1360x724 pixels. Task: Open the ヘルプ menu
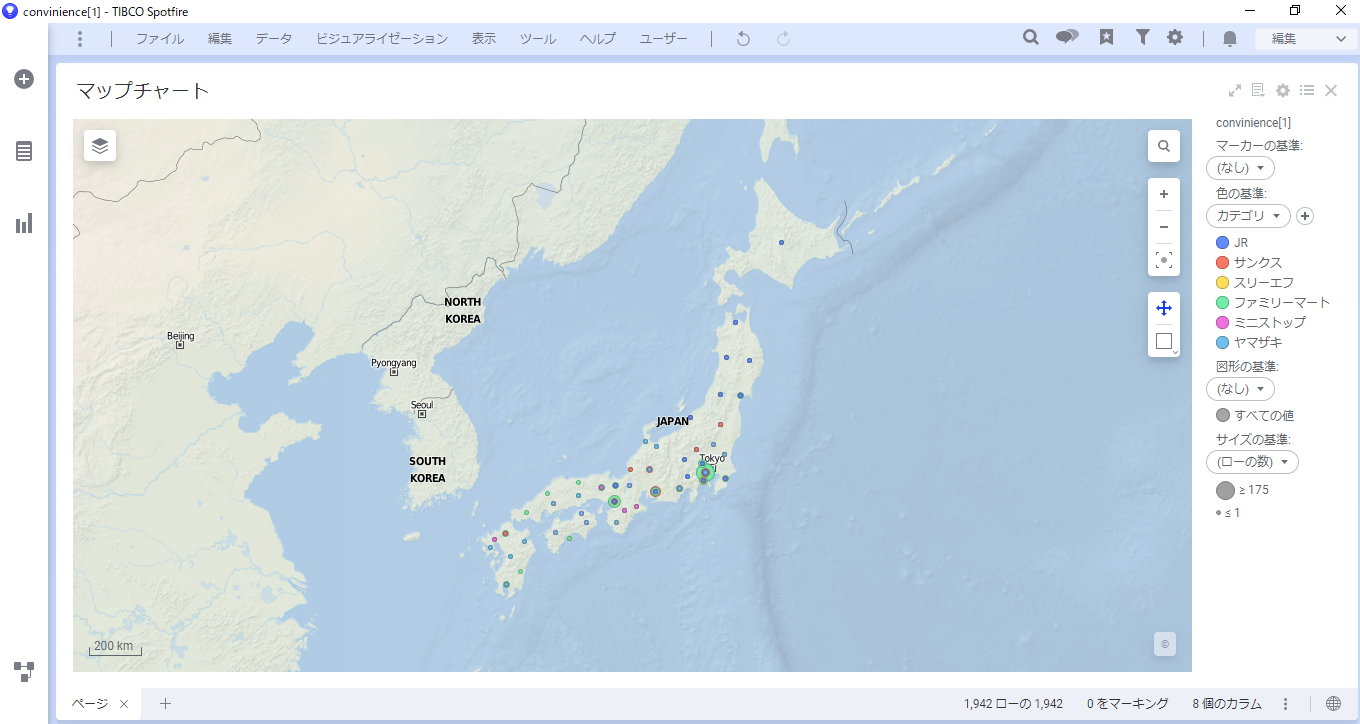click(598, 39)
